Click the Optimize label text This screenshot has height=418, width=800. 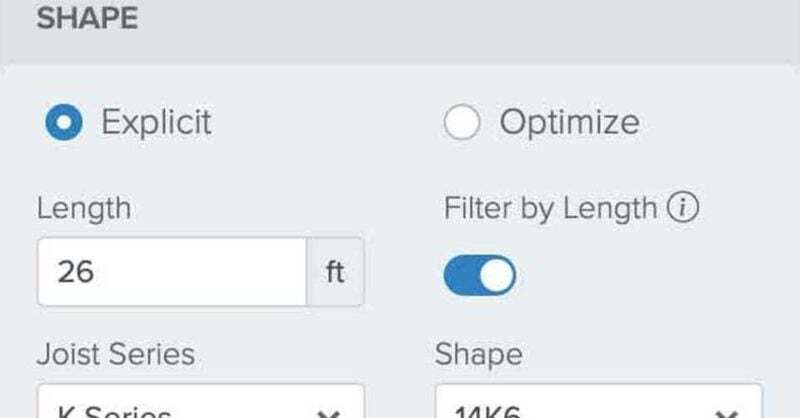pyautogui.click(x=569, y=123)
